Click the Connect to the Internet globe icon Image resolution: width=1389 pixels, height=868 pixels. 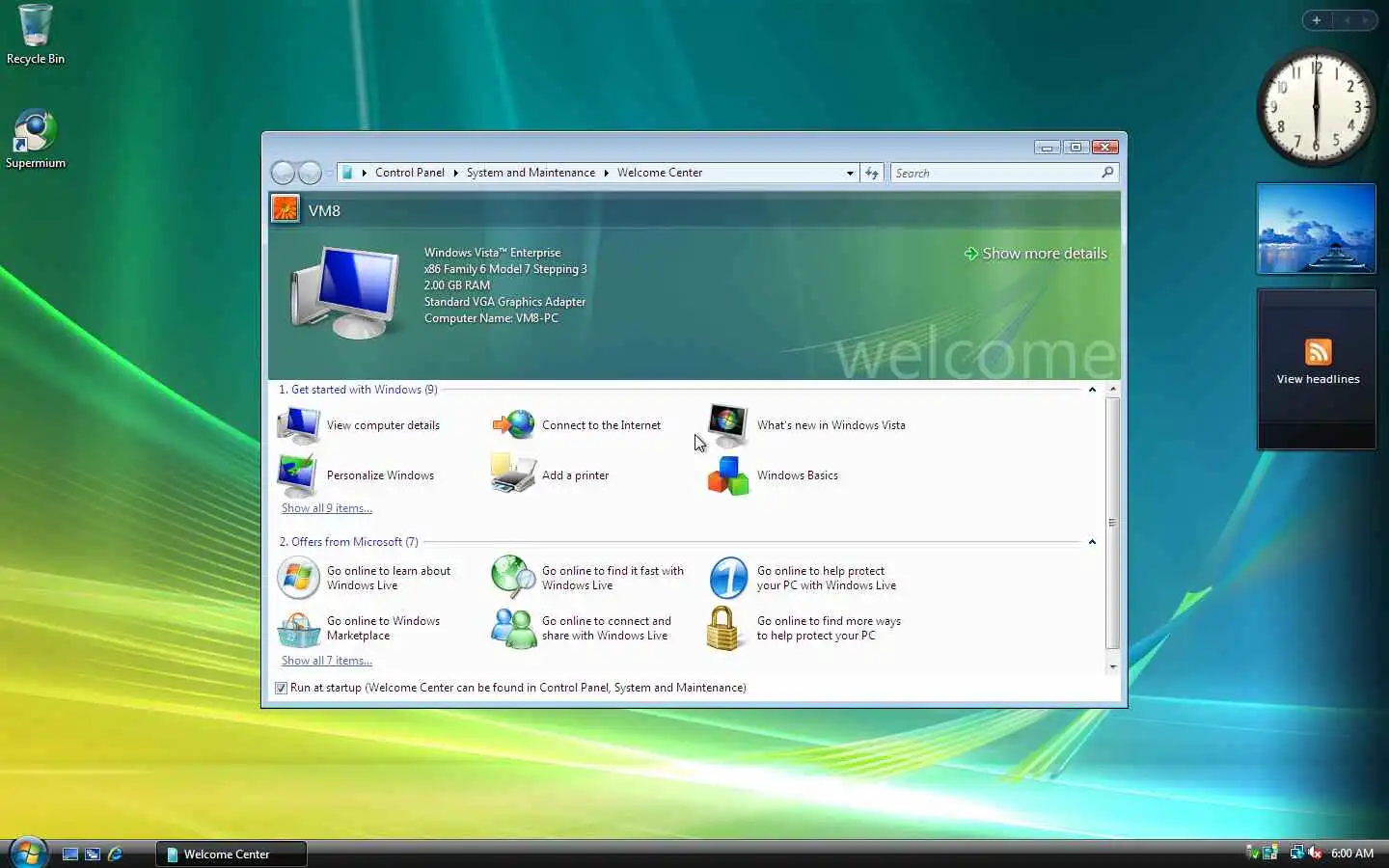tap(513, 424)
